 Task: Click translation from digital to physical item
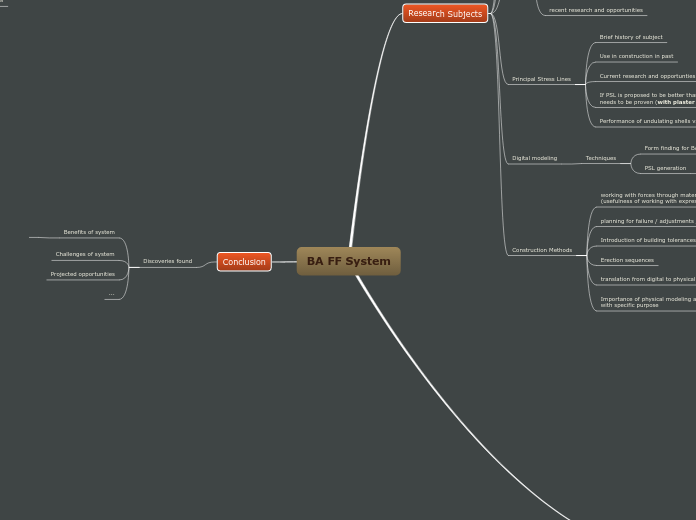[x=648, y=279]
